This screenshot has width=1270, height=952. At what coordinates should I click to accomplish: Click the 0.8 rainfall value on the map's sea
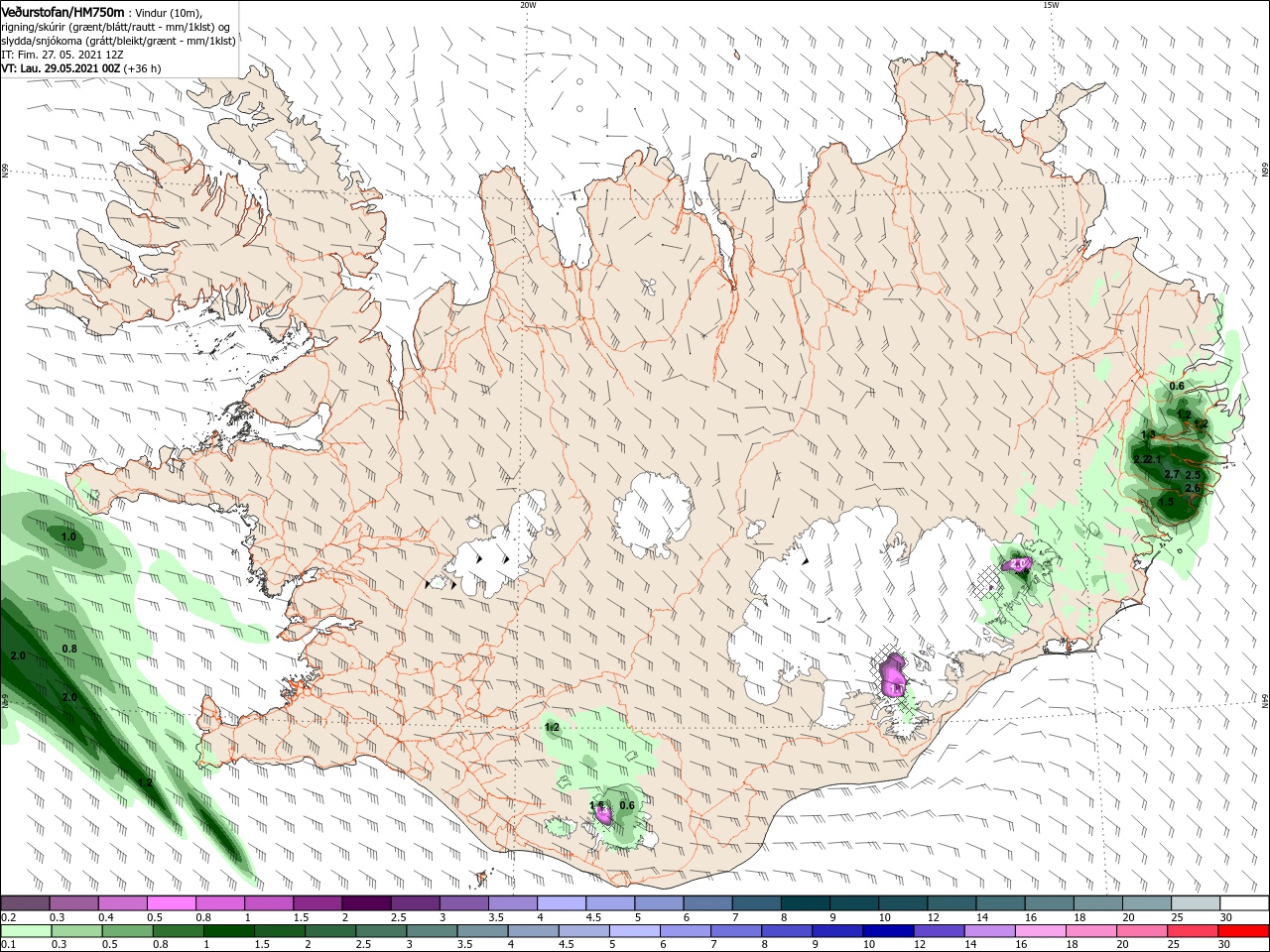point(69,649)
